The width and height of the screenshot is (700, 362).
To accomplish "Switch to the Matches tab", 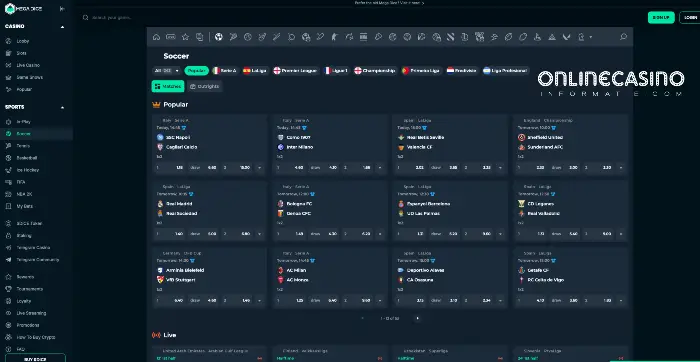I will [168, 86].
